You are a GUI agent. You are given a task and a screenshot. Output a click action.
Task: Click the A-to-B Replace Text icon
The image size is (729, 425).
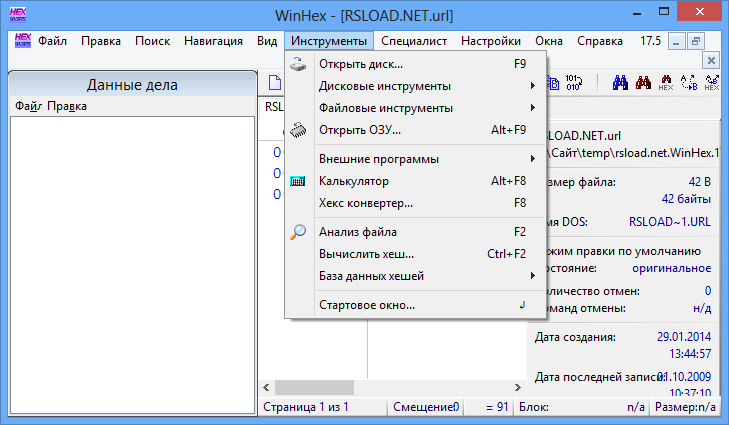(x=689, y=83)
